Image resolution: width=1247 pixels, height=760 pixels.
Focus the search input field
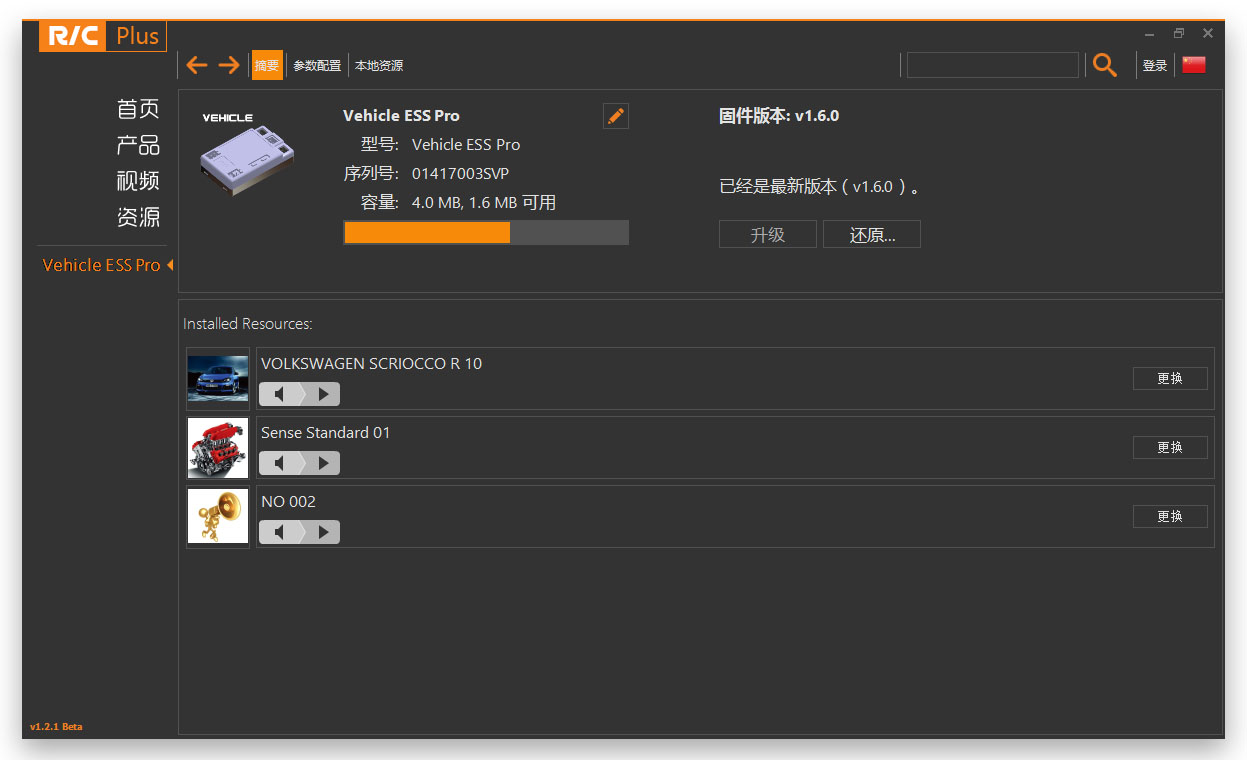point(993,65)
